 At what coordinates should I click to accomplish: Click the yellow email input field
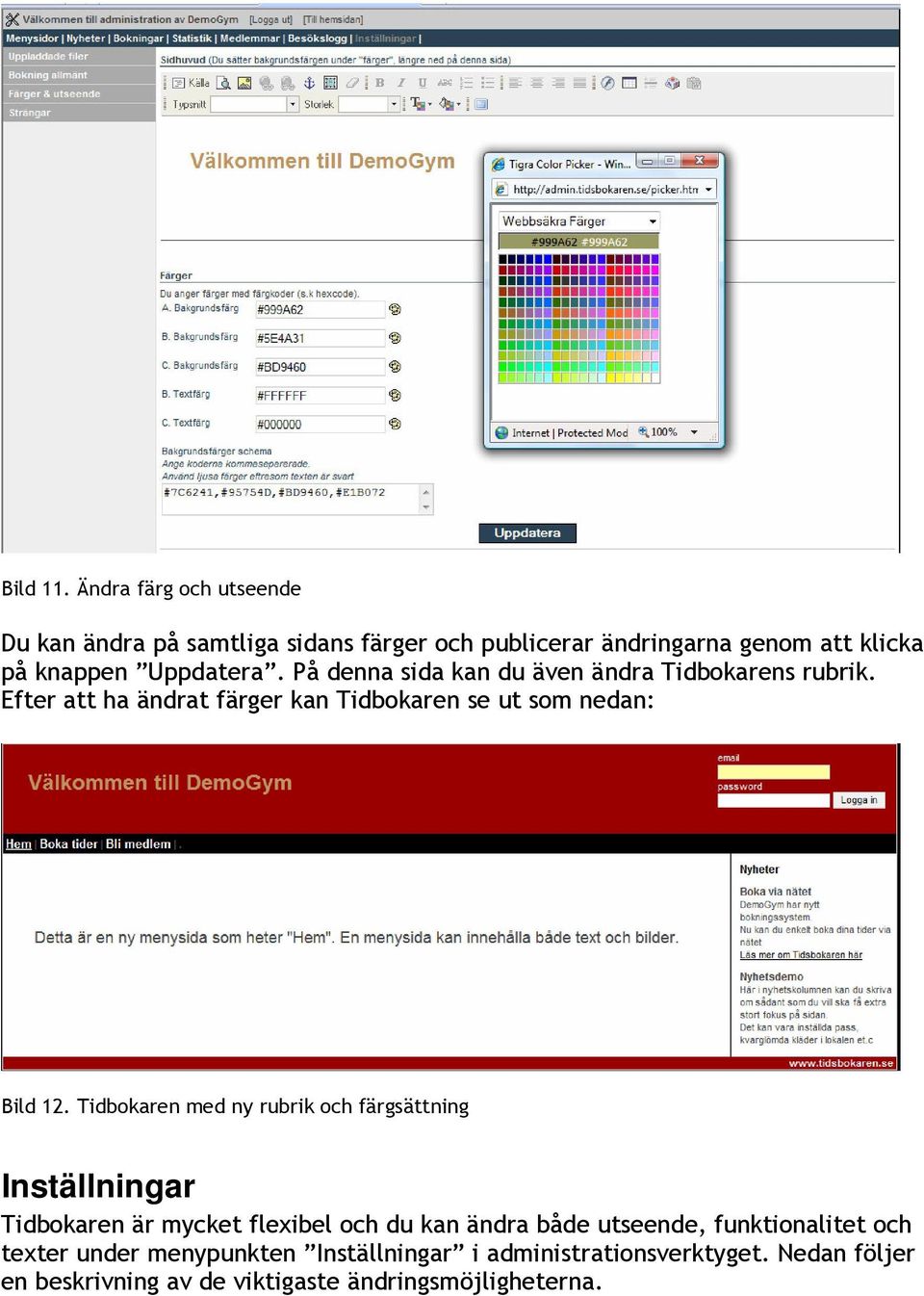coord(773,772)
